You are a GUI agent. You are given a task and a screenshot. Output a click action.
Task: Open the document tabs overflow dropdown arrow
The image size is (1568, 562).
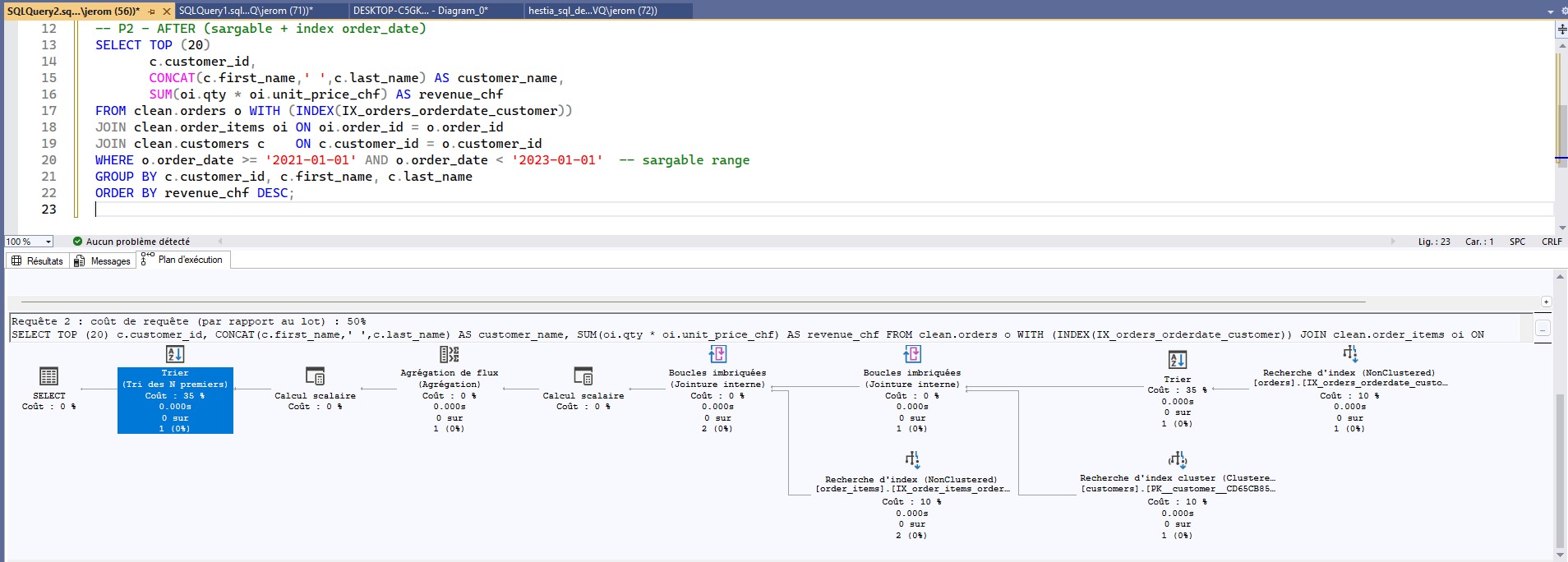pyautogui.click(x=1551, y=12)
